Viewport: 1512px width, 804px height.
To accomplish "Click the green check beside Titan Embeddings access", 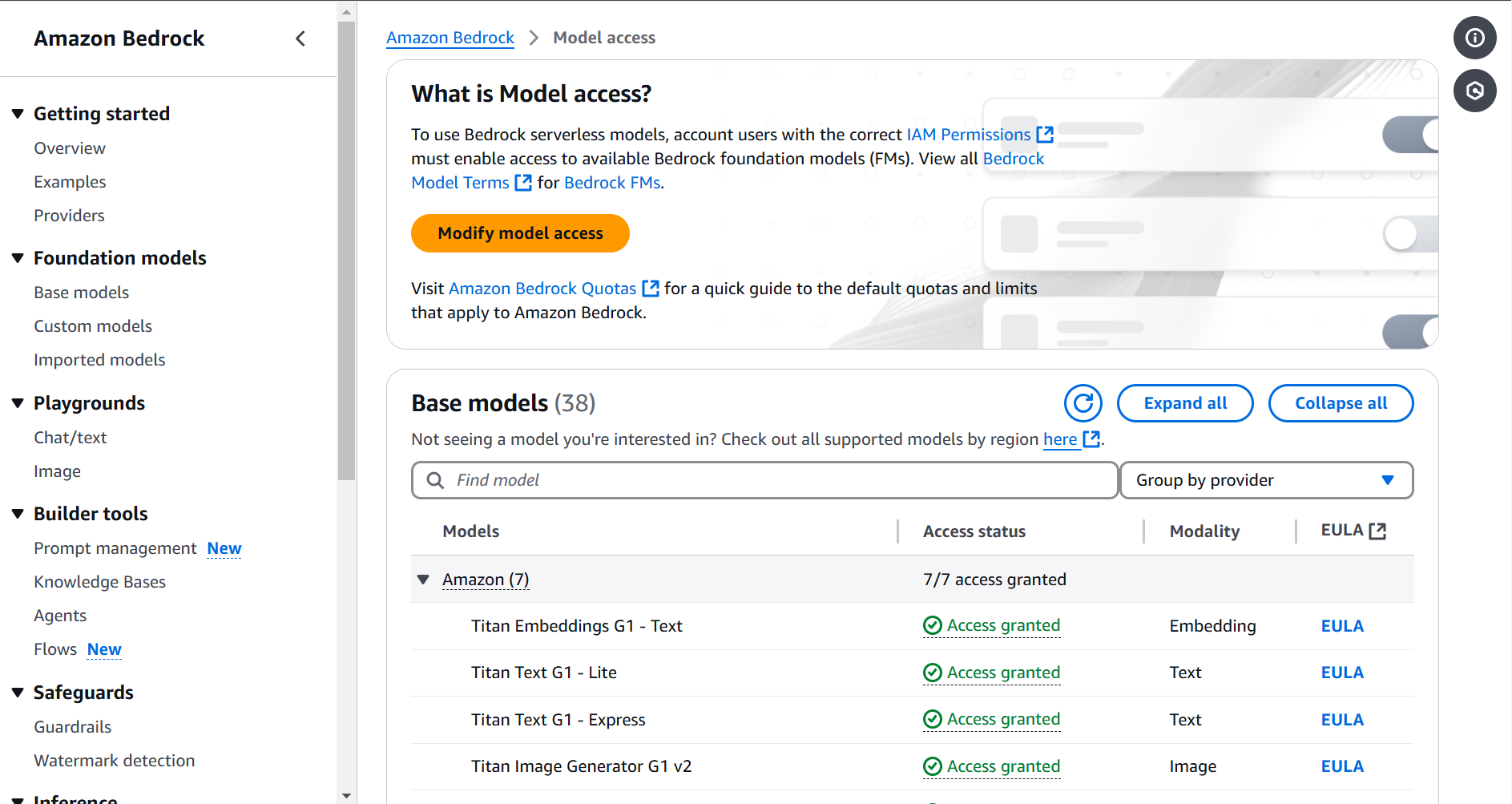I will click(x=932, y=625).
